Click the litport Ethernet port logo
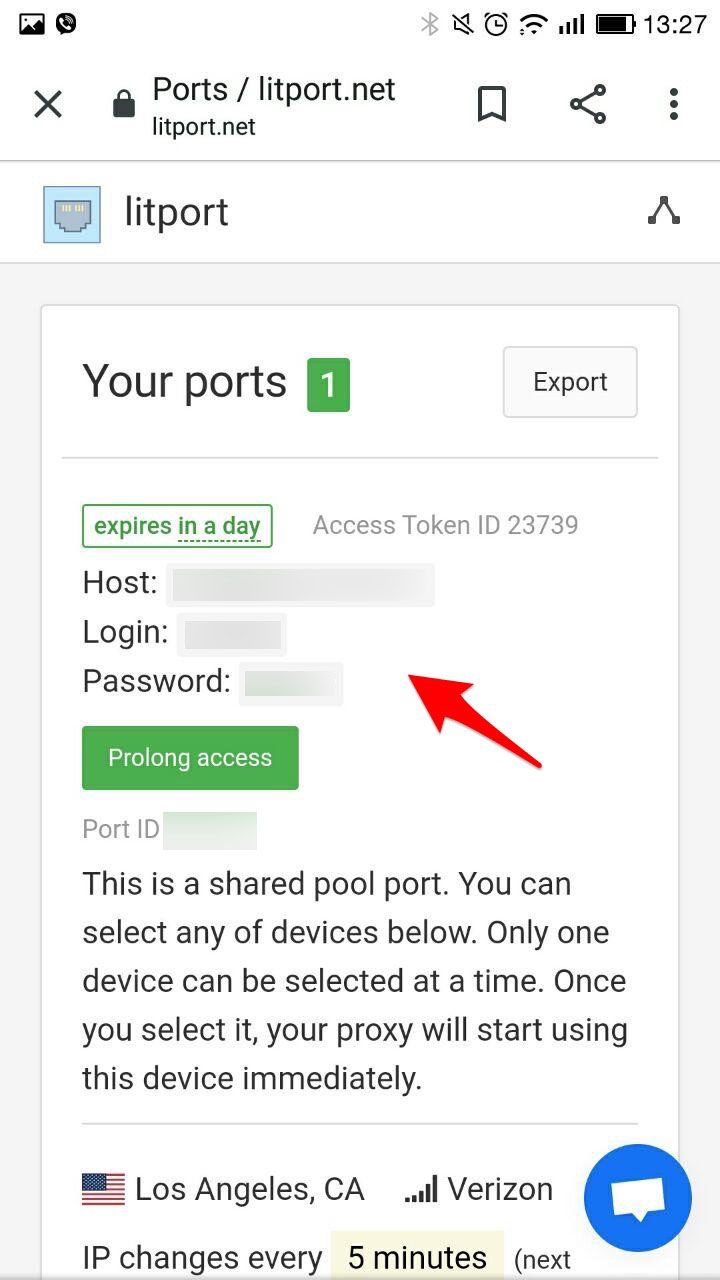The image size is (720, 1280). pos(72,214)
